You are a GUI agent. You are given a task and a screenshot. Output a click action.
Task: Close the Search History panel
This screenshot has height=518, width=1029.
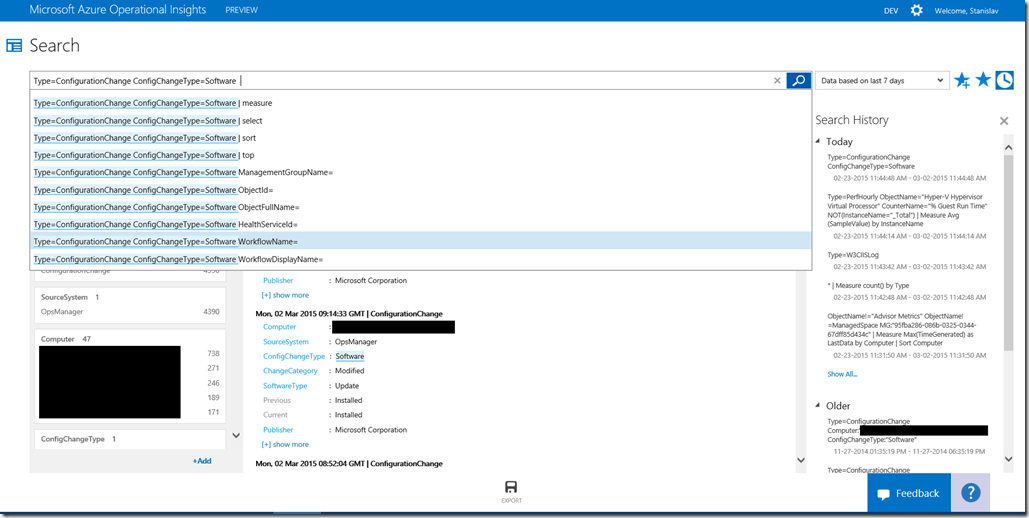pyautogui.click(x=1004, y=121)
